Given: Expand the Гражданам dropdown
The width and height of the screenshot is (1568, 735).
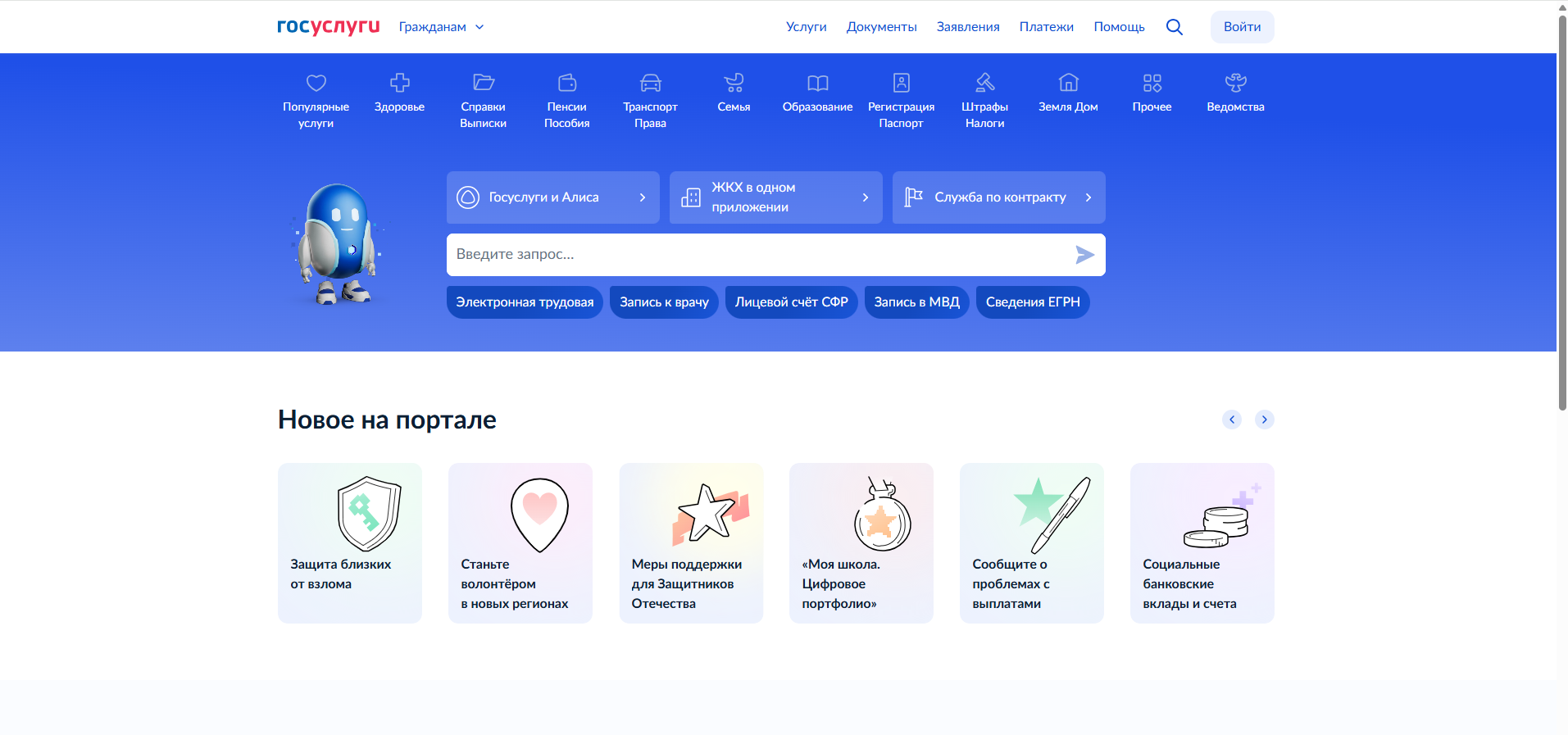Looking at the screenshot, I should 442,27.
